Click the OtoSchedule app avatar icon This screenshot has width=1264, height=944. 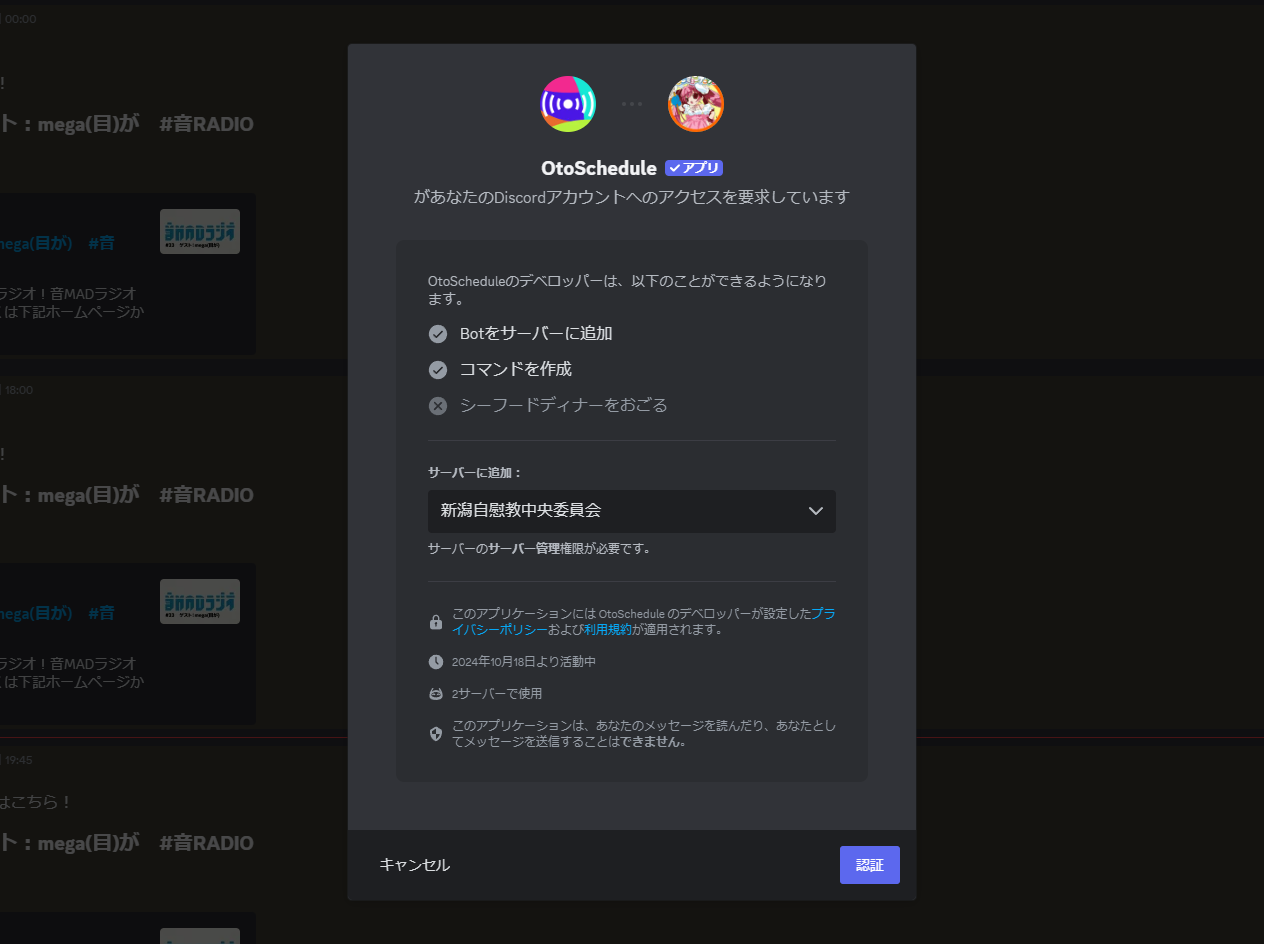coord(568,104)
